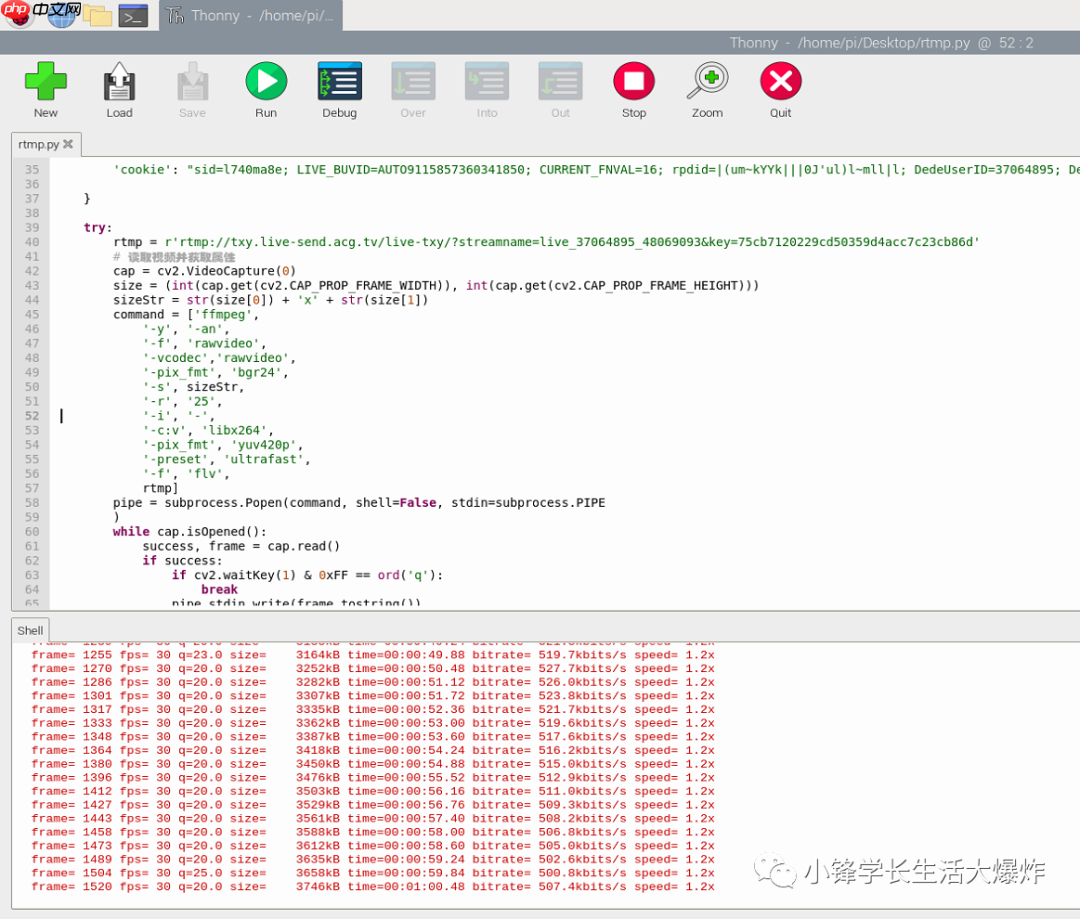Image resolution: width=1080 pixels, height=919 pixels.
Task: Stop the running script
Action: point(633,81)
